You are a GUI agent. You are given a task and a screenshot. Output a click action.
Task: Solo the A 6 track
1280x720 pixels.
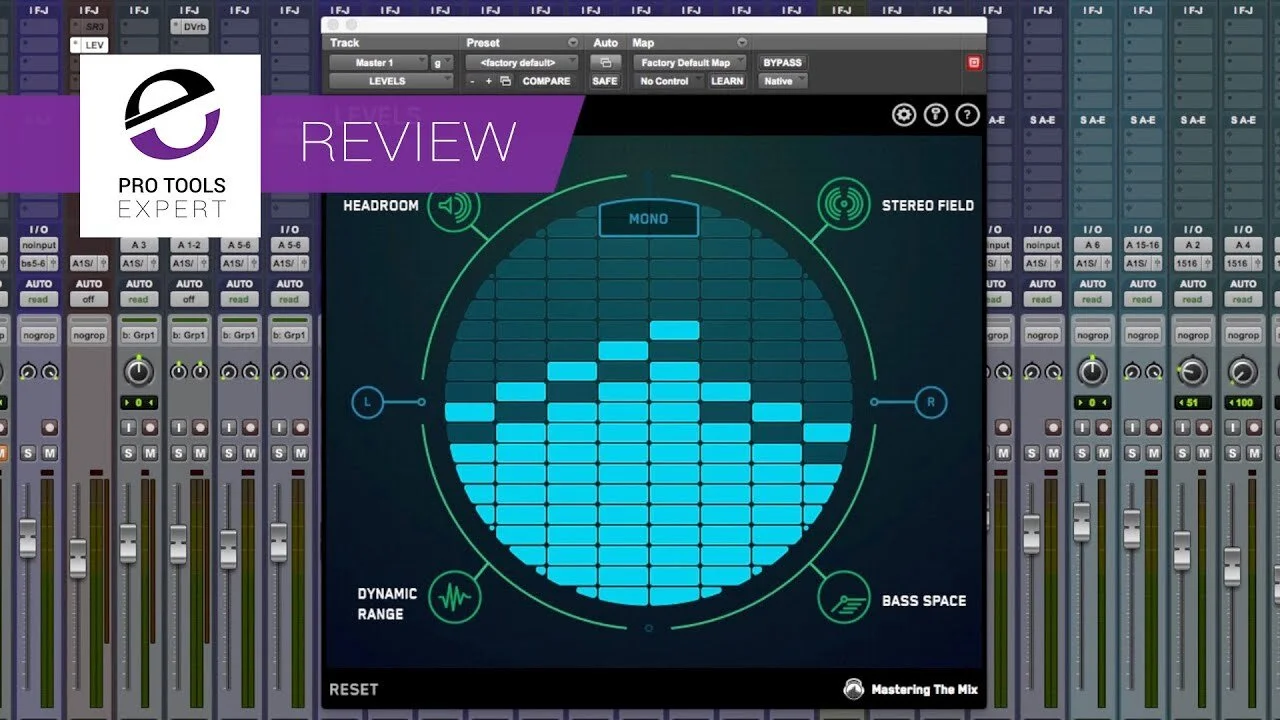tap(1081, 453)
